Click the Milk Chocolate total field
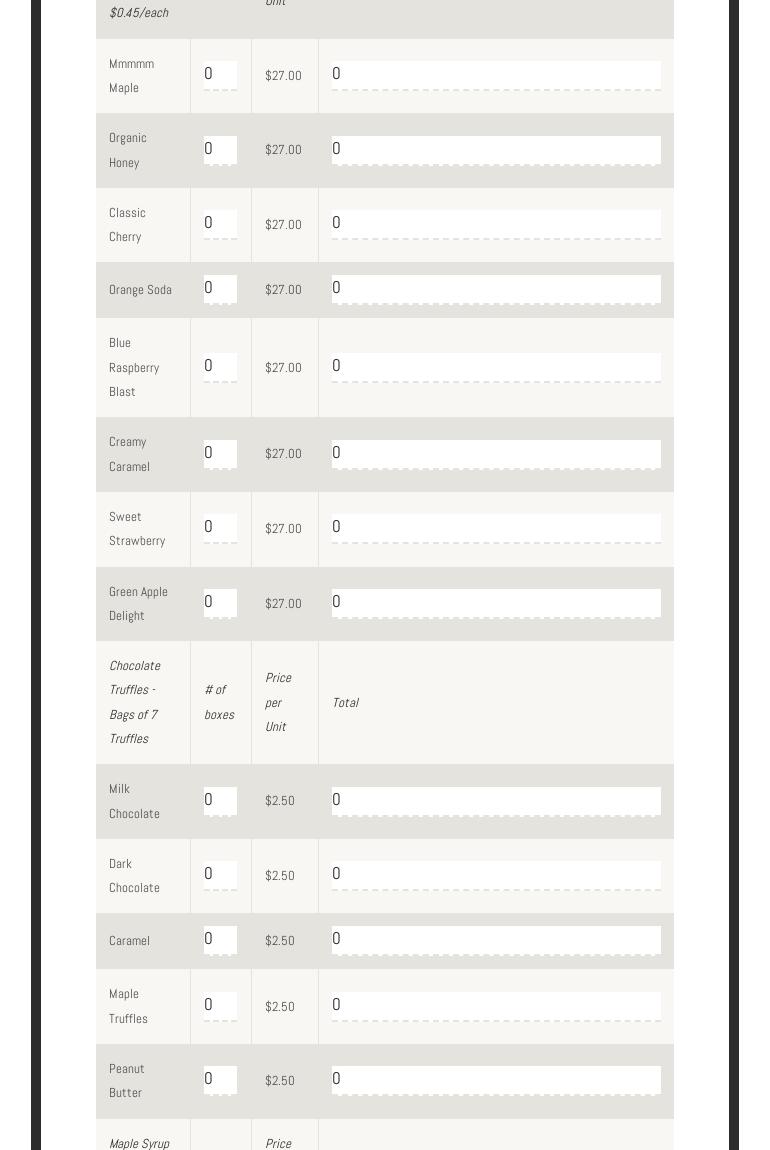The image size is (770, 1150). pos(496,801)
